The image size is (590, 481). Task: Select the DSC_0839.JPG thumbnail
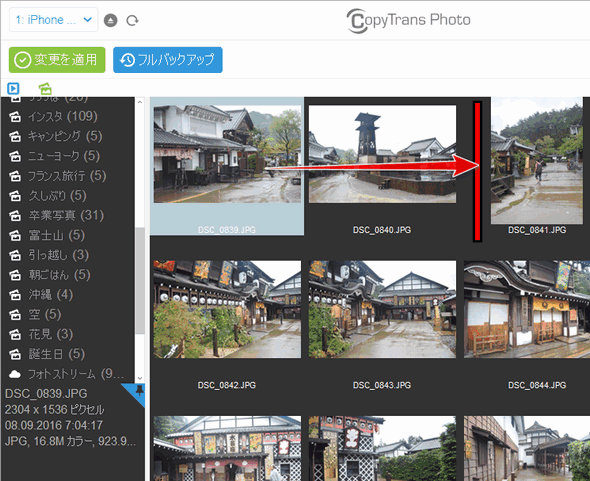coord(227,154)
